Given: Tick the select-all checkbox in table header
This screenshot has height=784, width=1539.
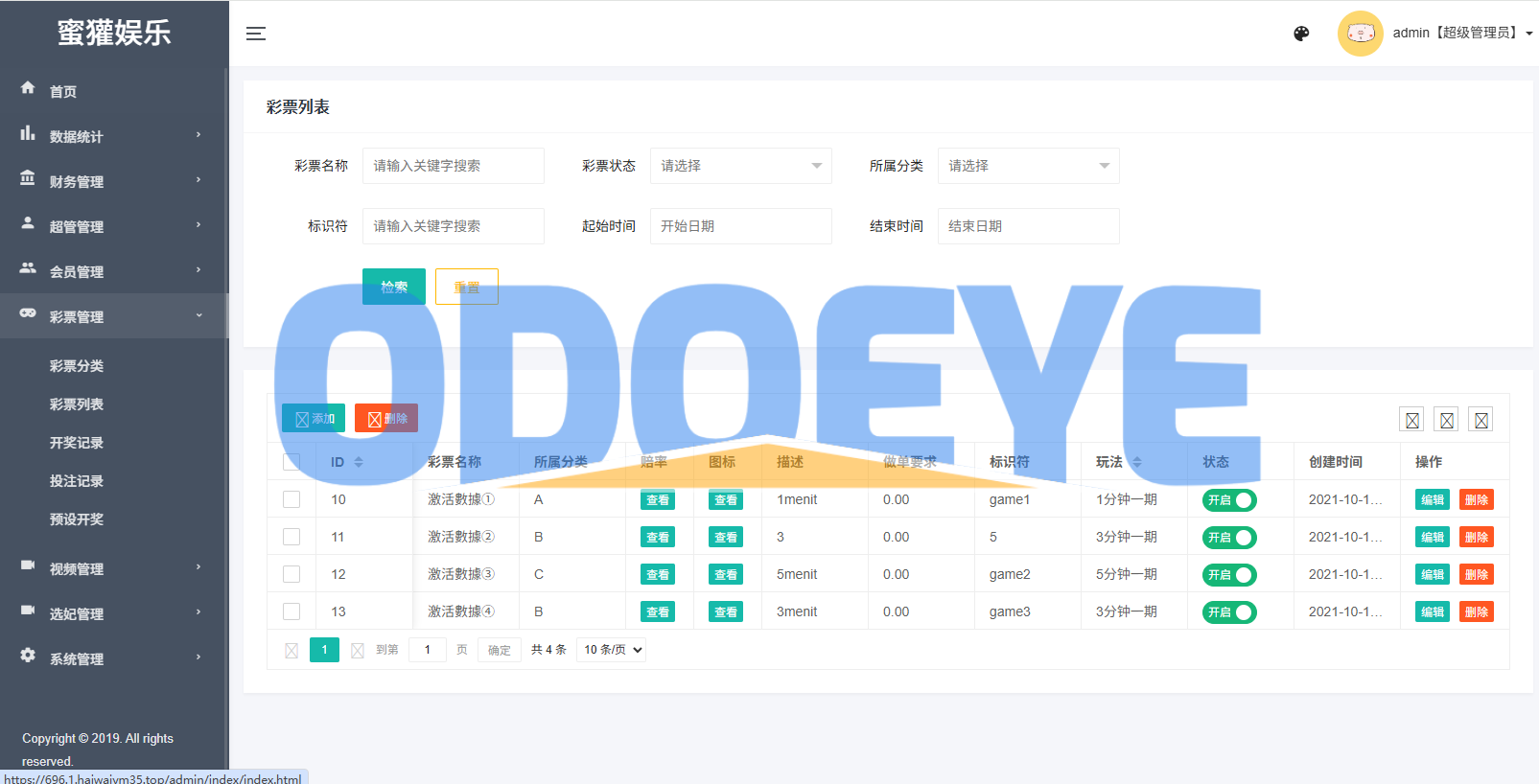Looking at the screenshot, I should (291, 462).
